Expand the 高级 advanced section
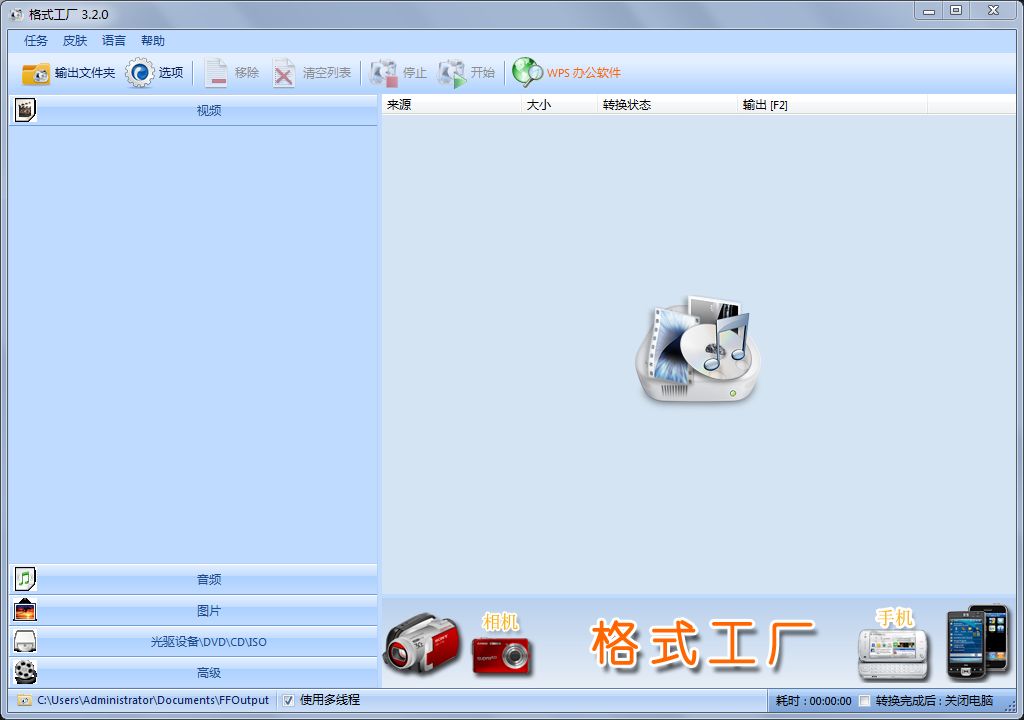The height and width of the screenshot is (720, 1024). tap(208, 673)
